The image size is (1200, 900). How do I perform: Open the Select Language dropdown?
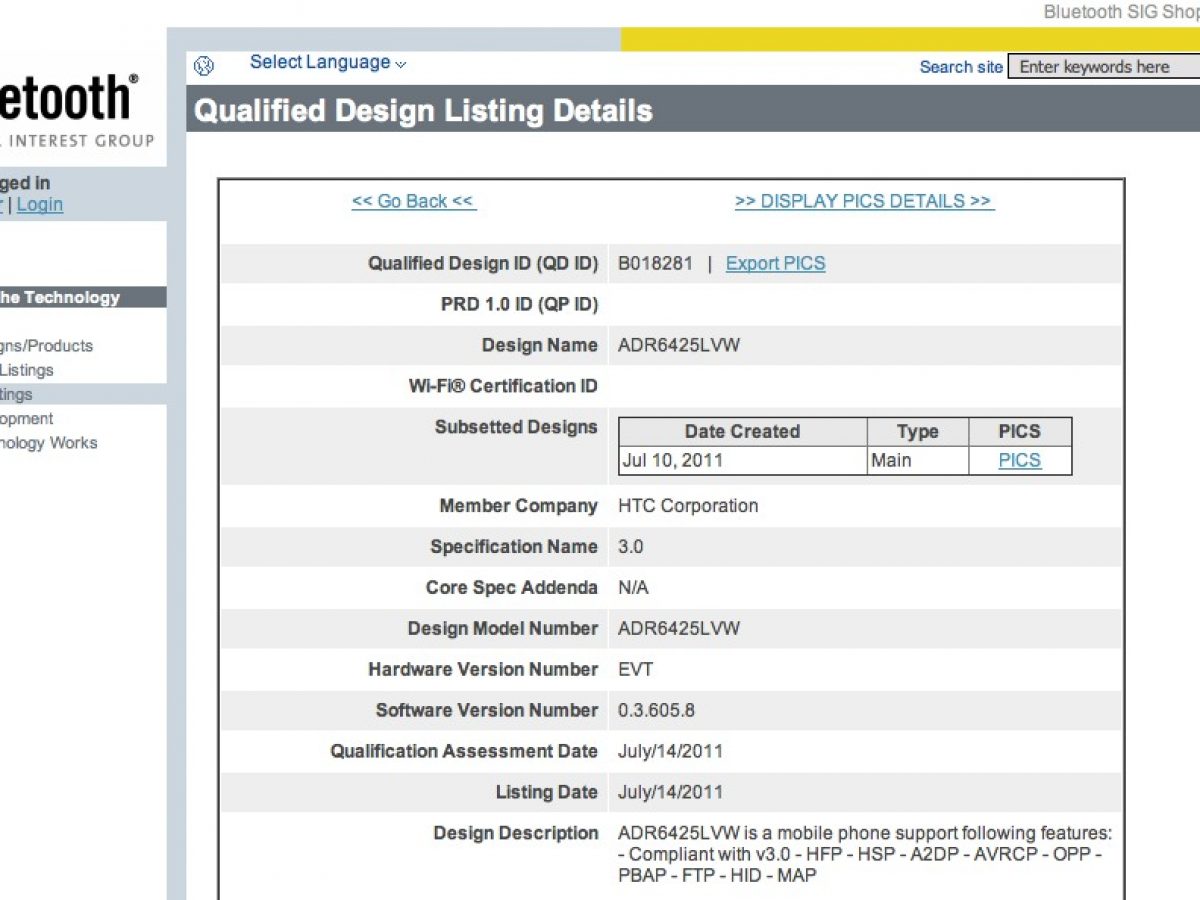point(327,62)
